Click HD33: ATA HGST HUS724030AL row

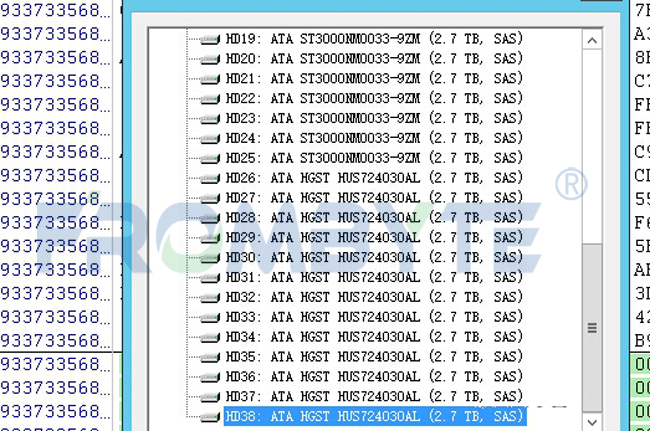coord(374,317)
